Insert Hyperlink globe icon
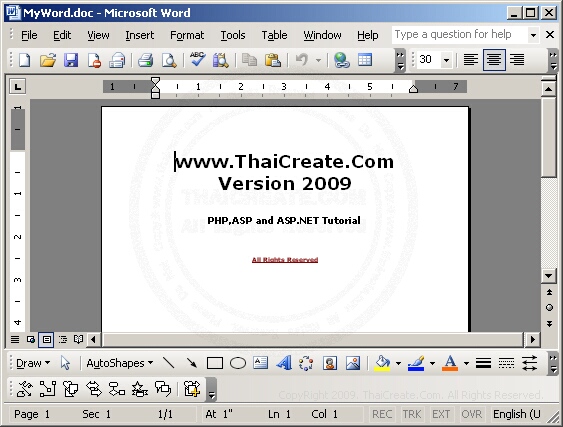This screenshot has height=427, width=563. 341,60
